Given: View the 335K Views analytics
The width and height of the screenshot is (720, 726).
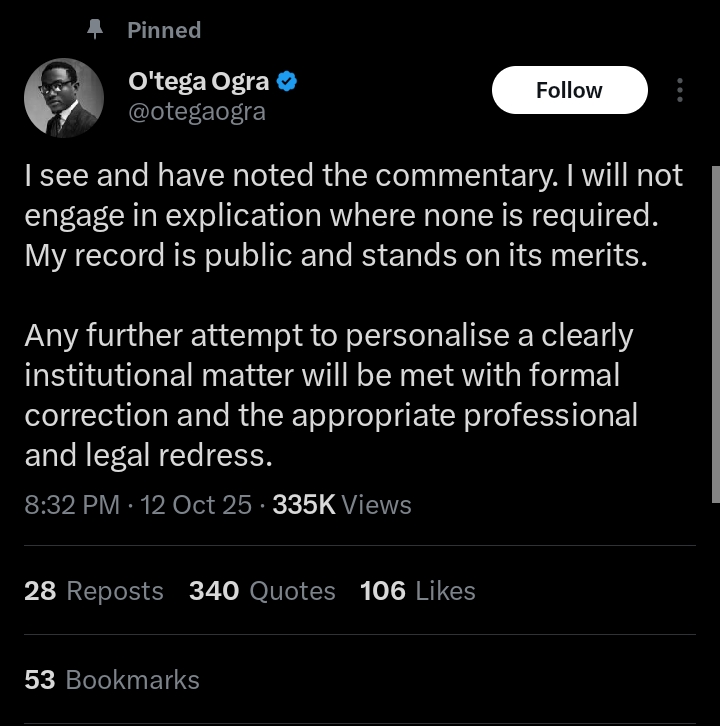Looking at the screenshot, I should pyautogui.click(x=342, y=504).
